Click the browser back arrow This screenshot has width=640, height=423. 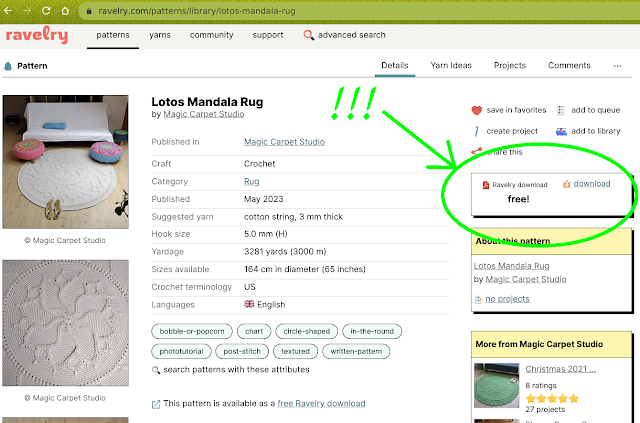8,11
